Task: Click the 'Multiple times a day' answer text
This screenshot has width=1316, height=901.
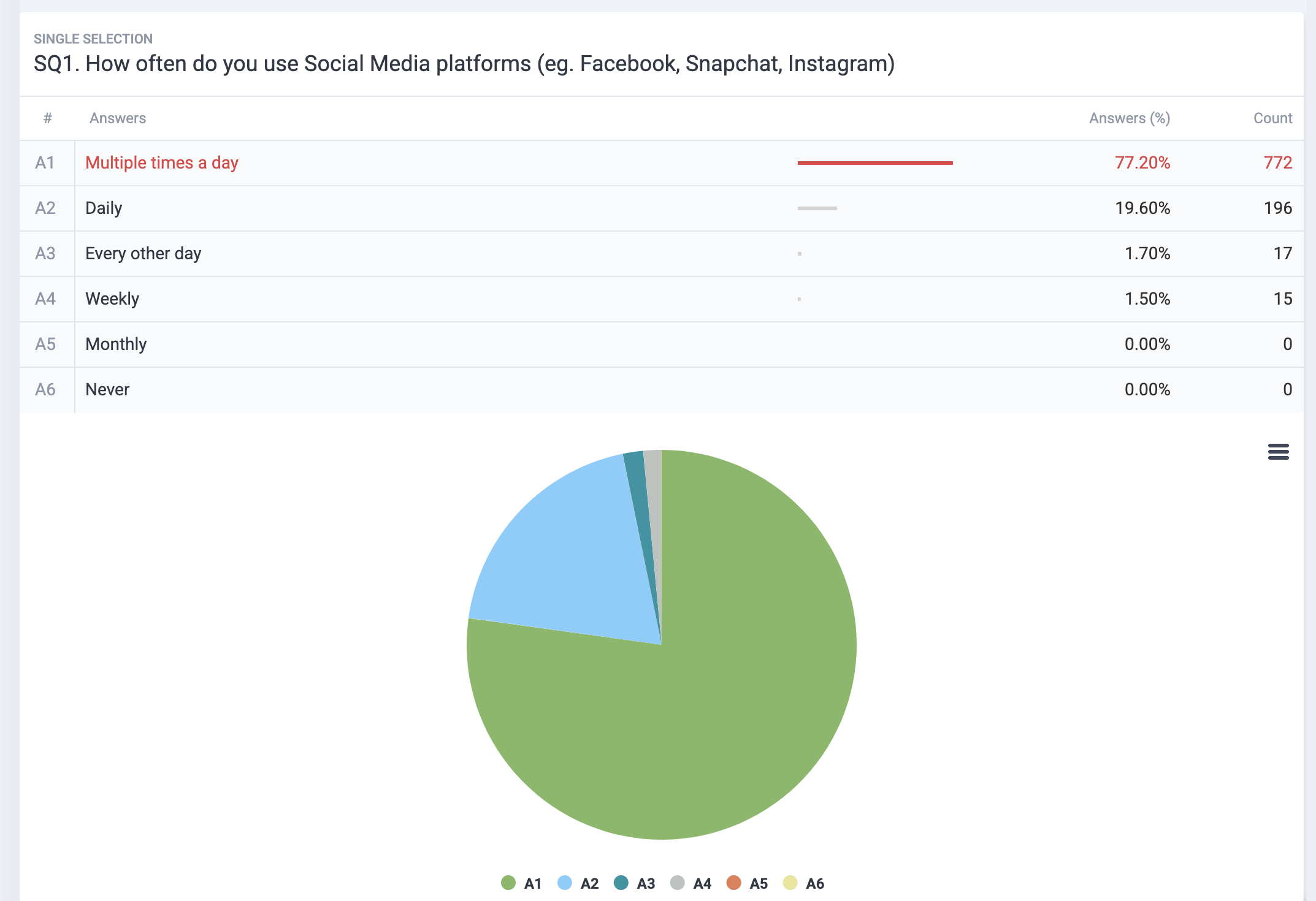Action: pos(161,162)
